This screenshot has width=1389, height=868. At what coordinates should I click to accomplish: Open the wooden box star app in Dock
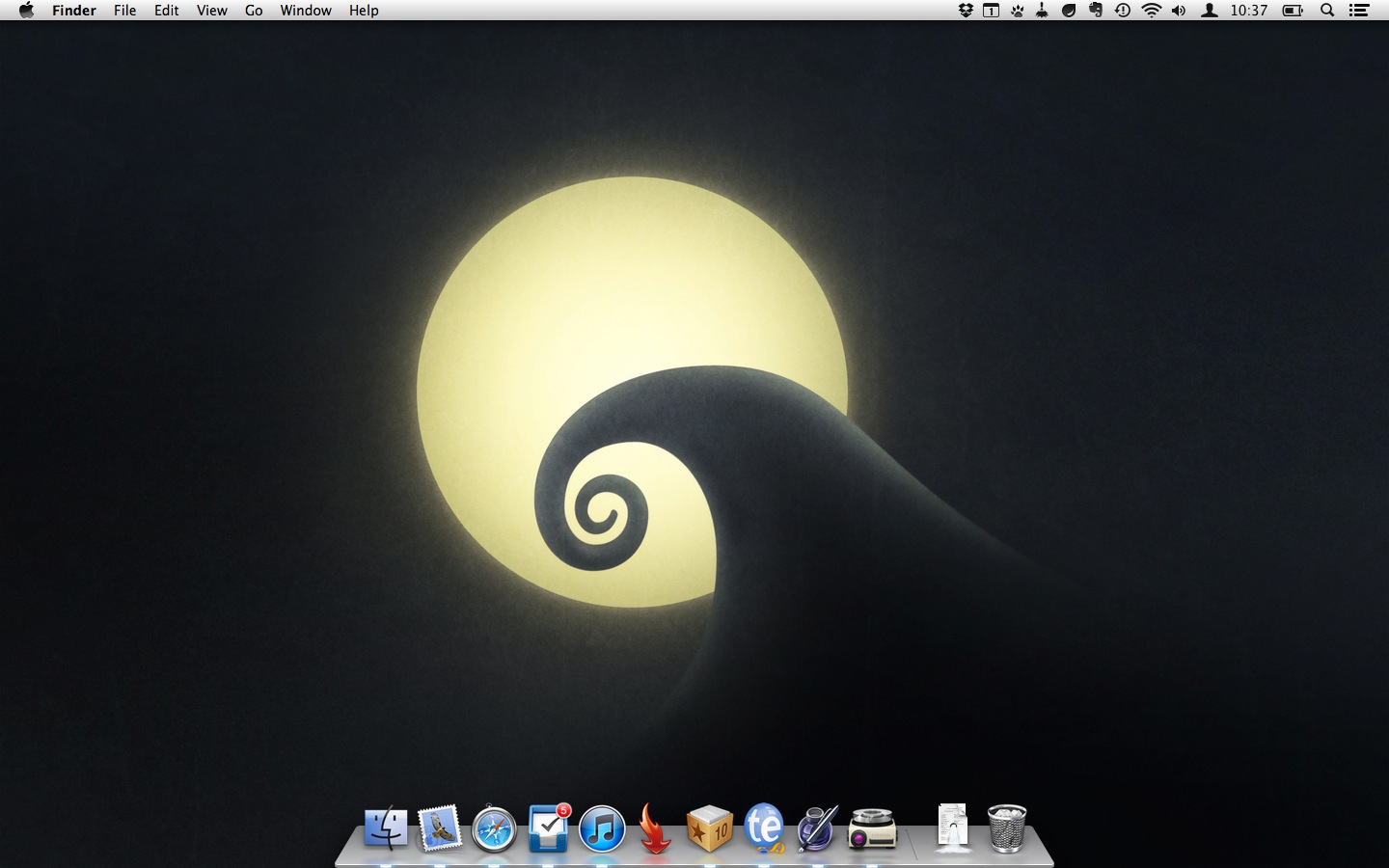710,828
